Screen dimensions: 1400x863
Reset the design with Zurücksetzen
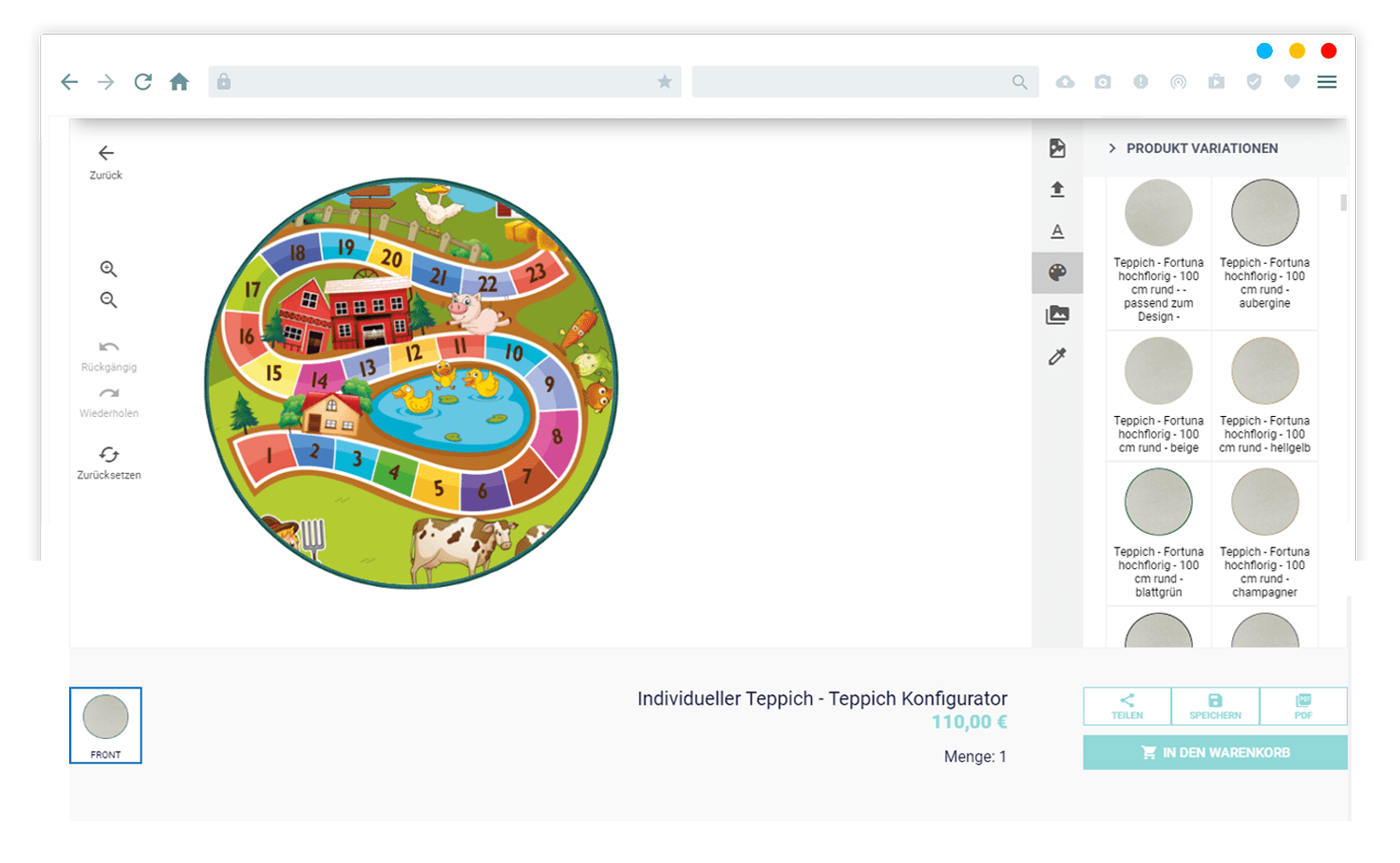click(109, 463)
